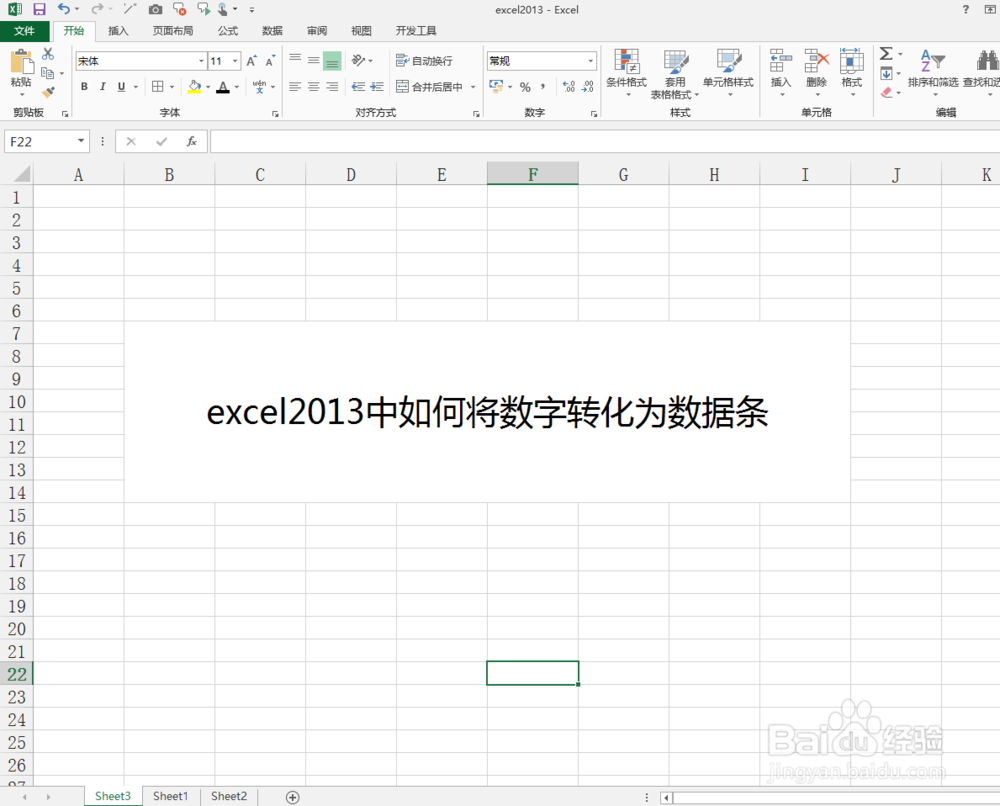Click the camera icon in quick access toolbar

coord(155,9)
